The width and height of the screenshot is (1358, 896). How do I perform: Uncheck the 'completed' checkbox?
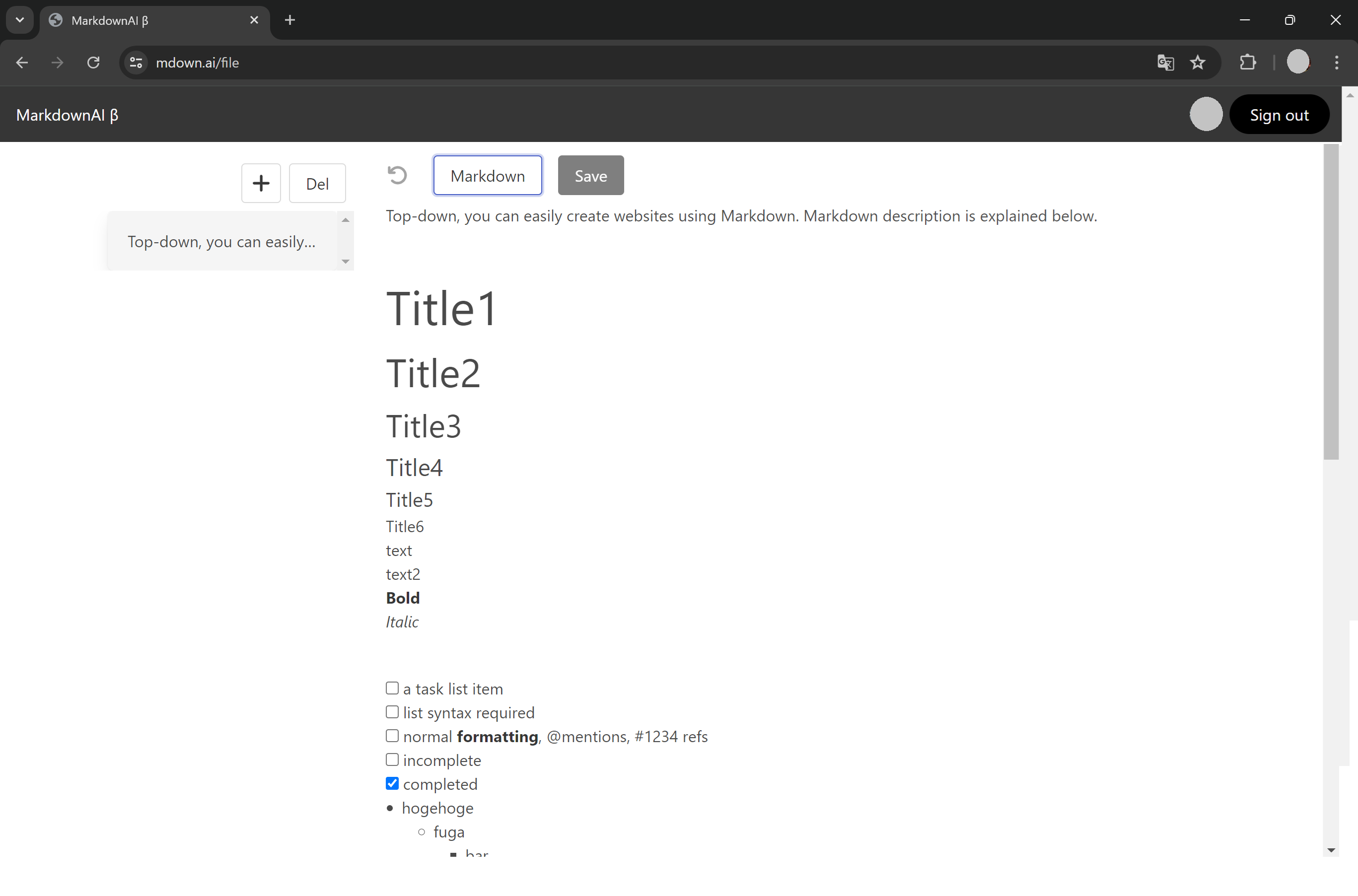[x=392, y=783]
